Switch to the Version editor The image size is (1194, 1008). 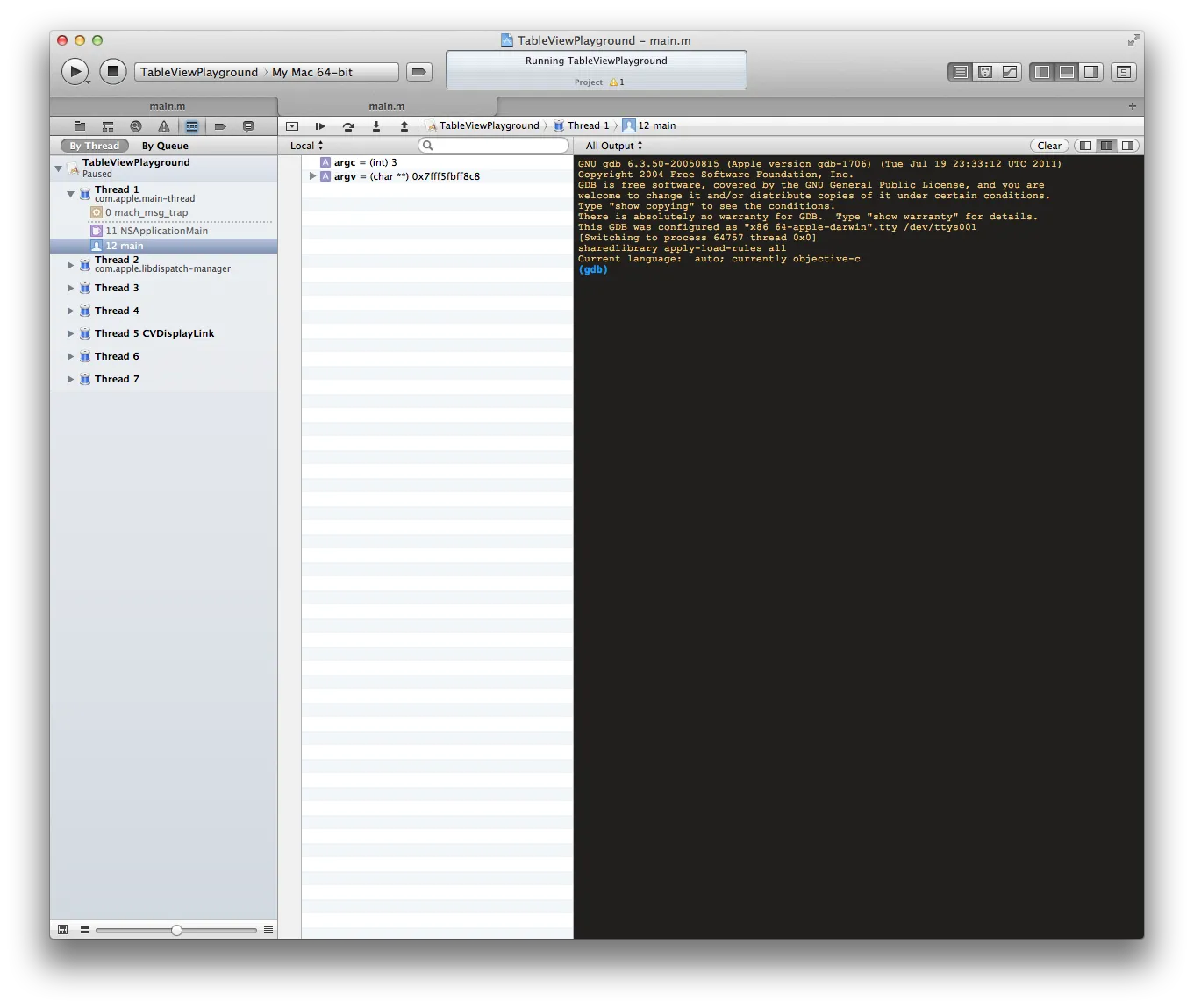1010,72
